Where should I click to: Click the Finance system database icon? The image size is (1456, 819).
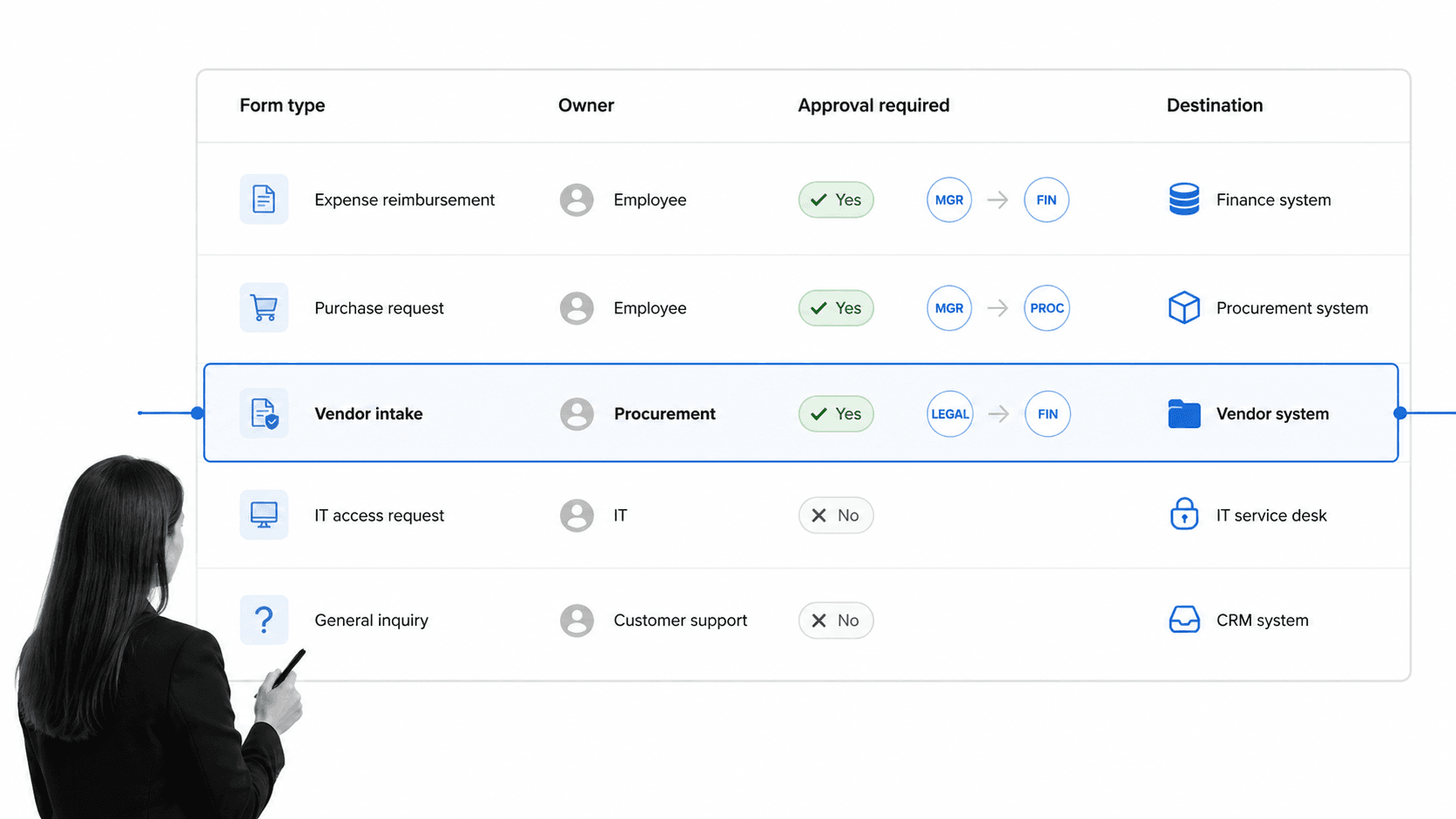(1184, 199)
